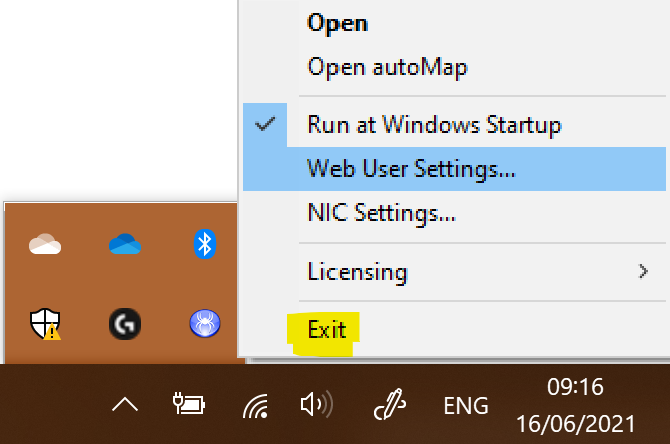Select NIC Settings menu entry
670x444 pixels.
(x=454, y=213)
